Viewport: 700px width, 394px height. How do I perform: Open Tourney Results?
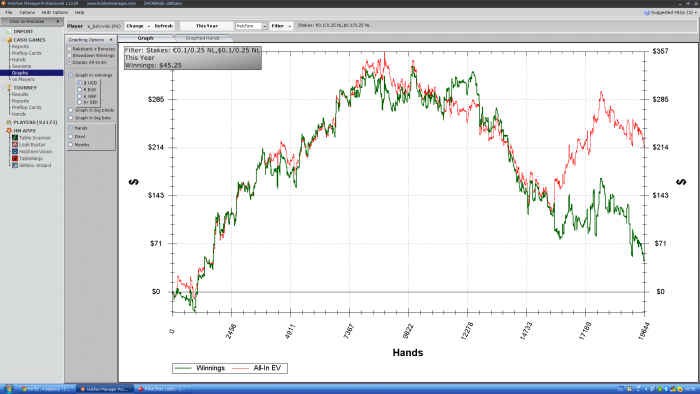20,94
